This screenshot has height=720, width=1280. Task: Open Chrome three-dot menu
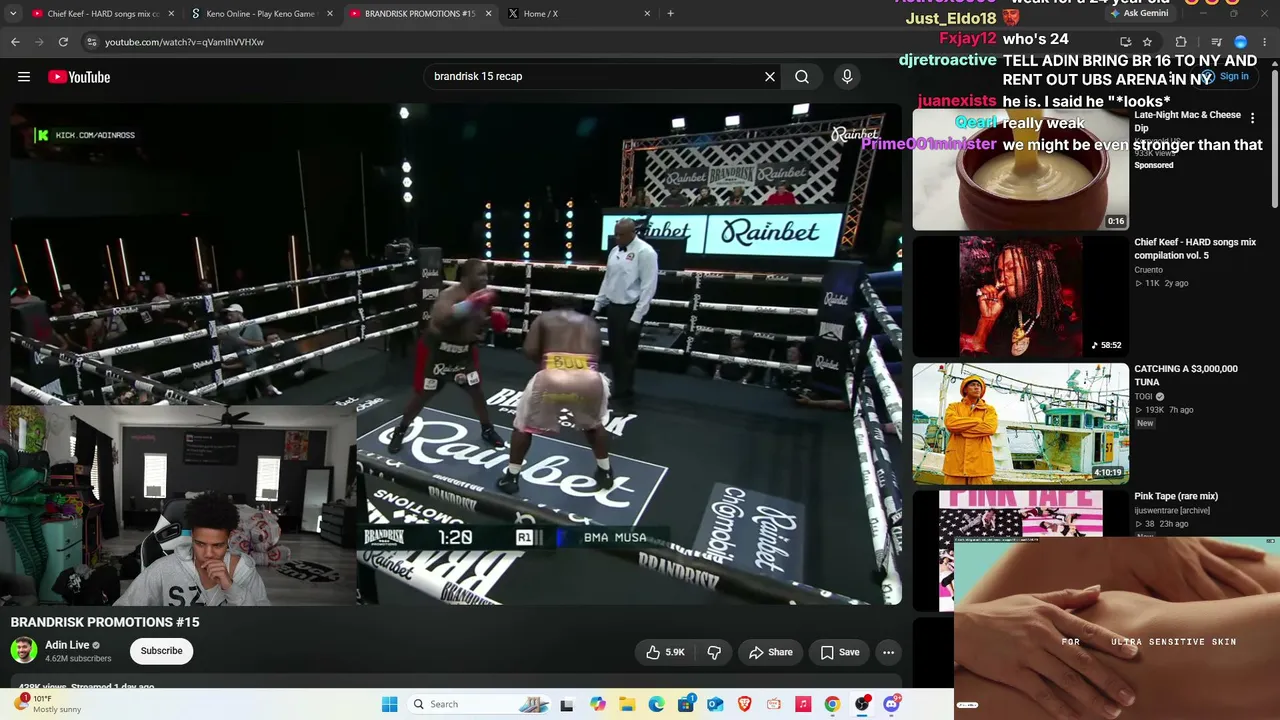pos(1265,42)
